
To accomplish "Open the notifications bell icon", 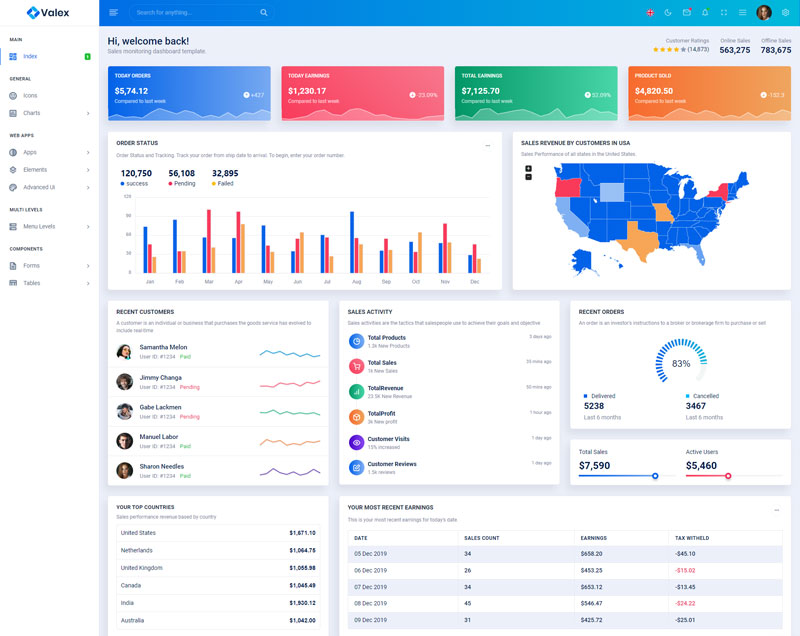I will [x=705, y=12].
